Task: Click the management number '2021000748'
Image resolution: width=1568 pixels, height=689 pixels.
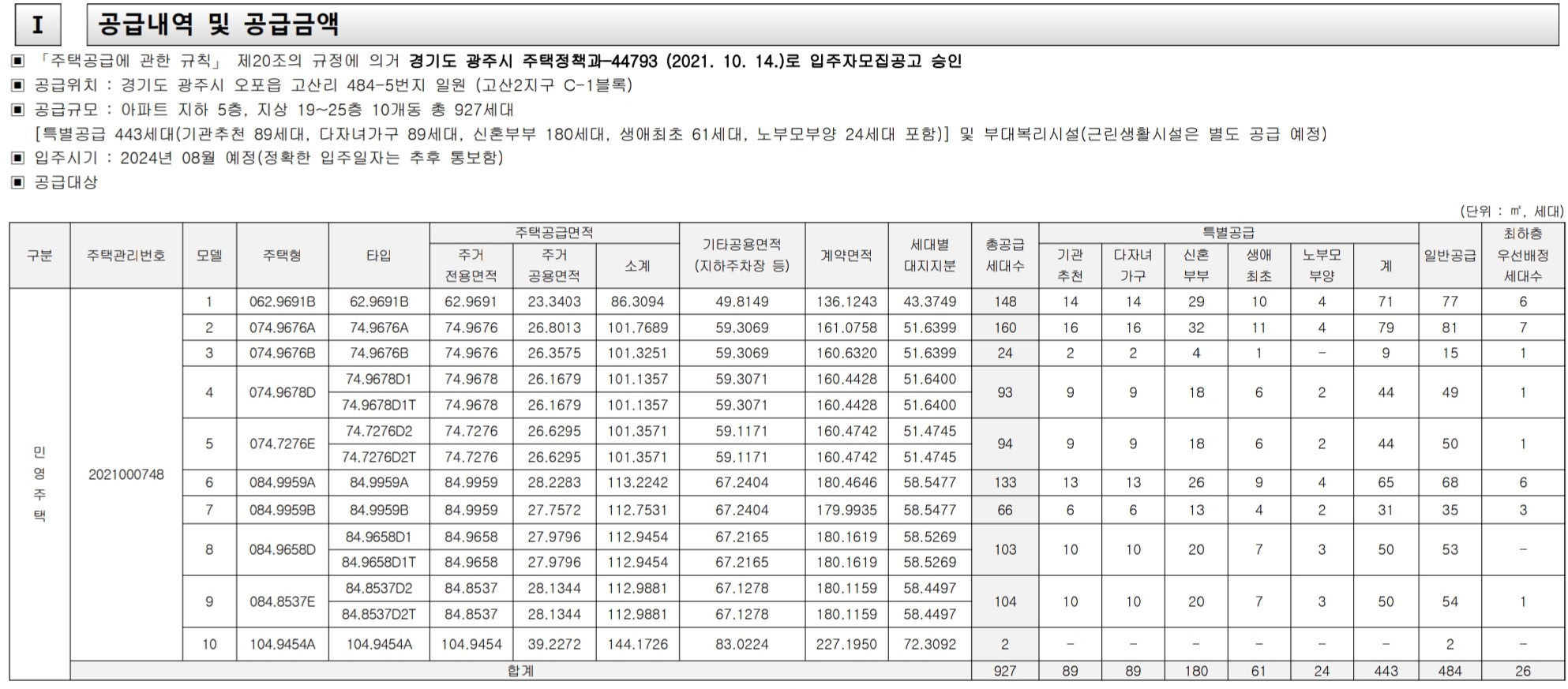Action: pos(126,474)
